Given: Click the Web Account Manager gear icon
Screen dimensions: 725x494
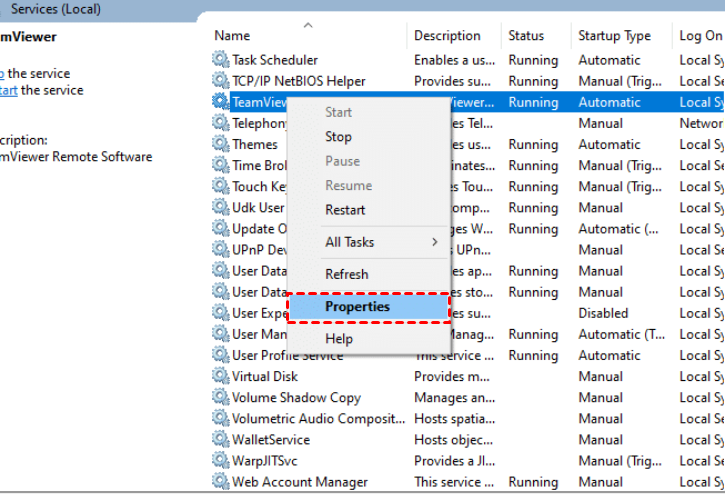Looking at the screenshot, I should (x=220, y=482).
